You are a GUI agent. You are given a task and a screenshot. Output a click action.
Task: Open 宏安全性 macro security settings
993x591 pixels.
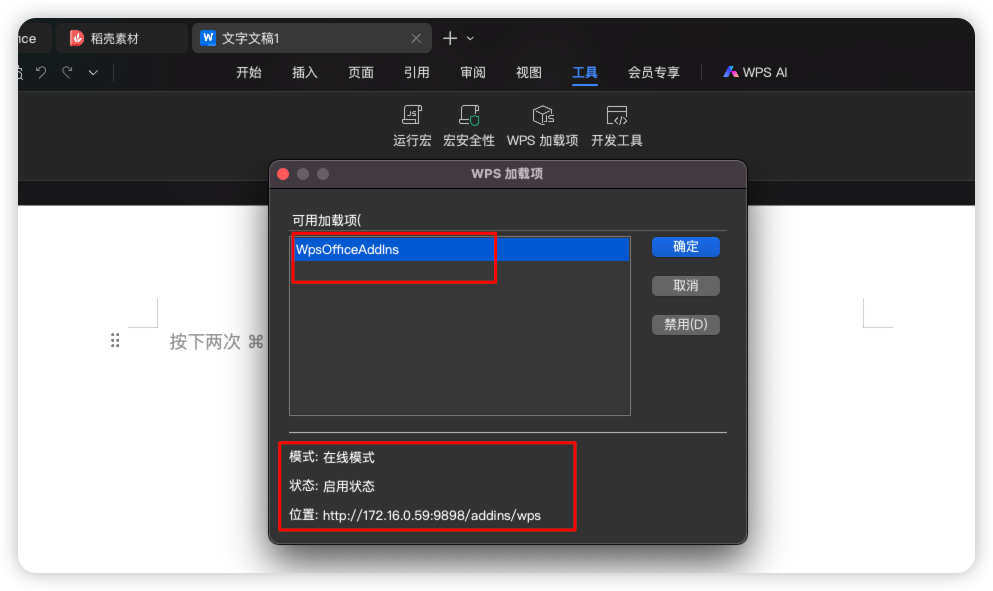tap(469, 126)
